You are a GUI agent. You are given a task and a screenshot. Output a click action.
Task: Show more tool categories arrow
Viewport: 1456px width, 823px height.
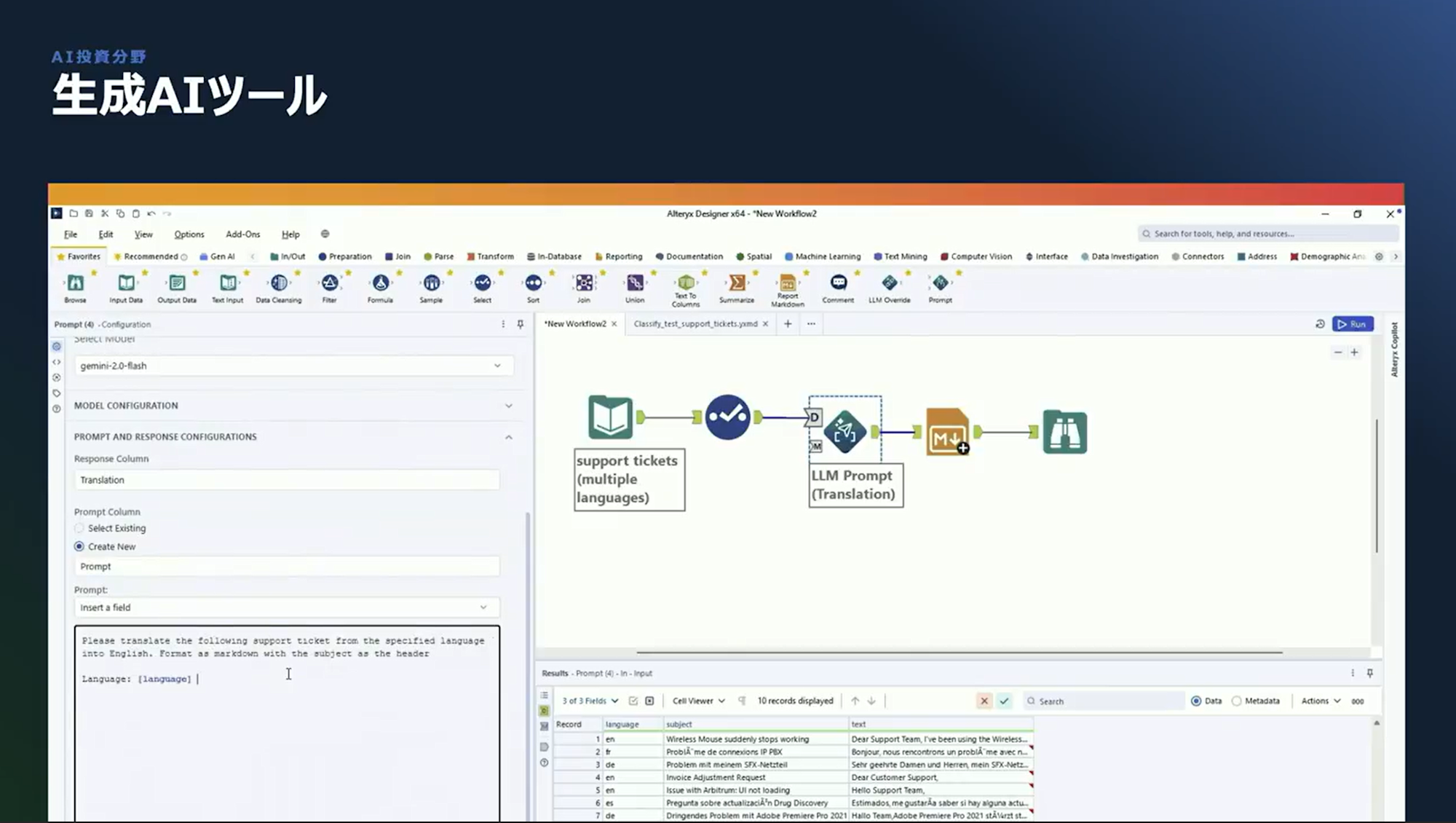pos(1396,256)
